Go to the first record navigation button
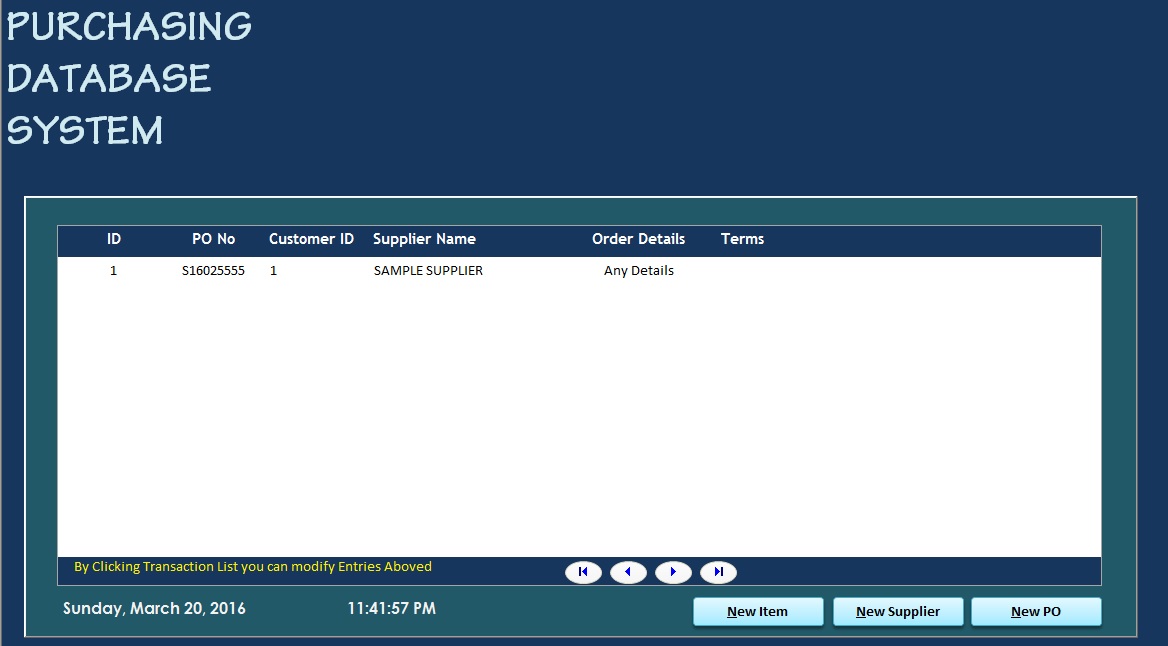Viewport: 1168px width, 646px height. point(583,571)
